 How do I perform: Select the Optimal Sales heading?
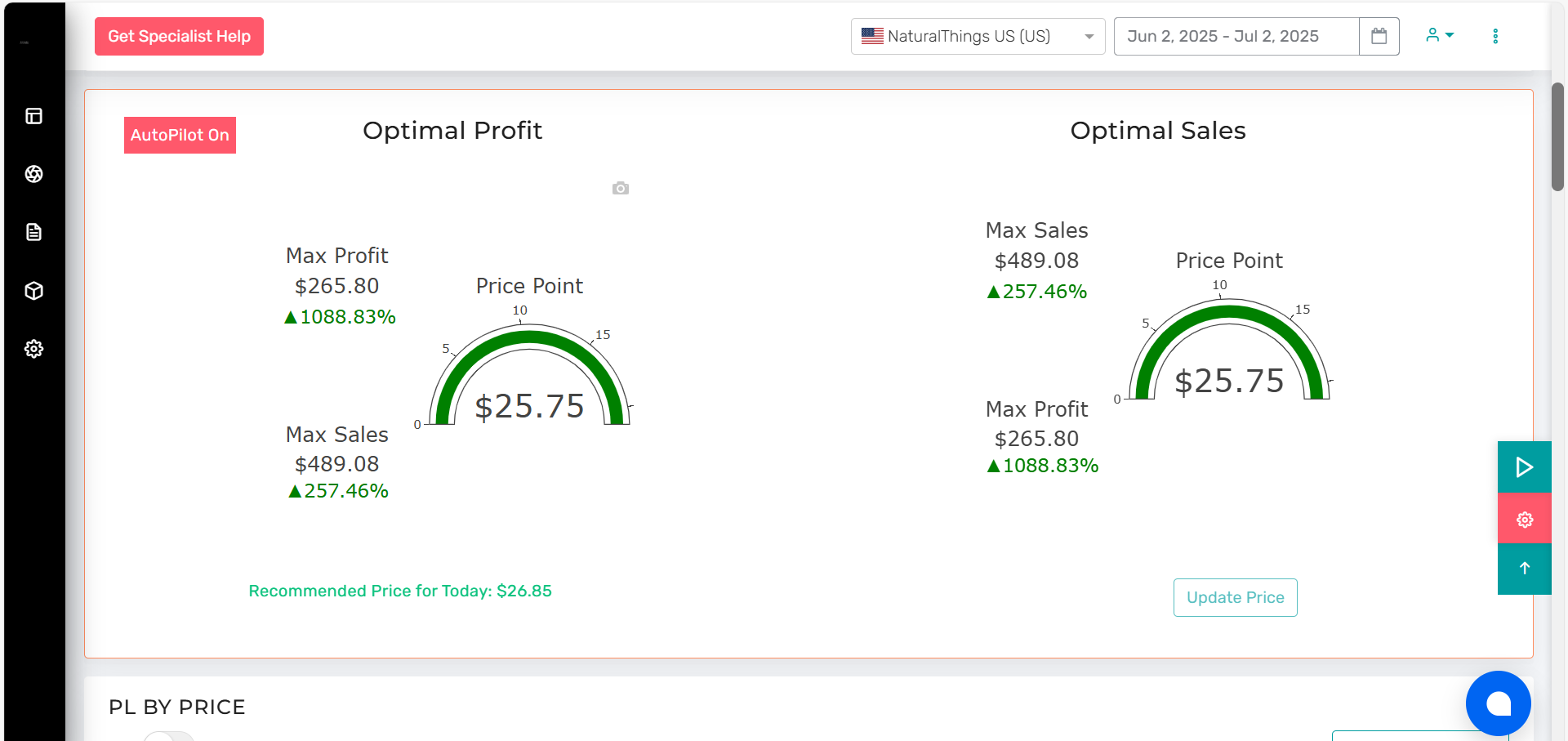click(x=1157, y=130)
